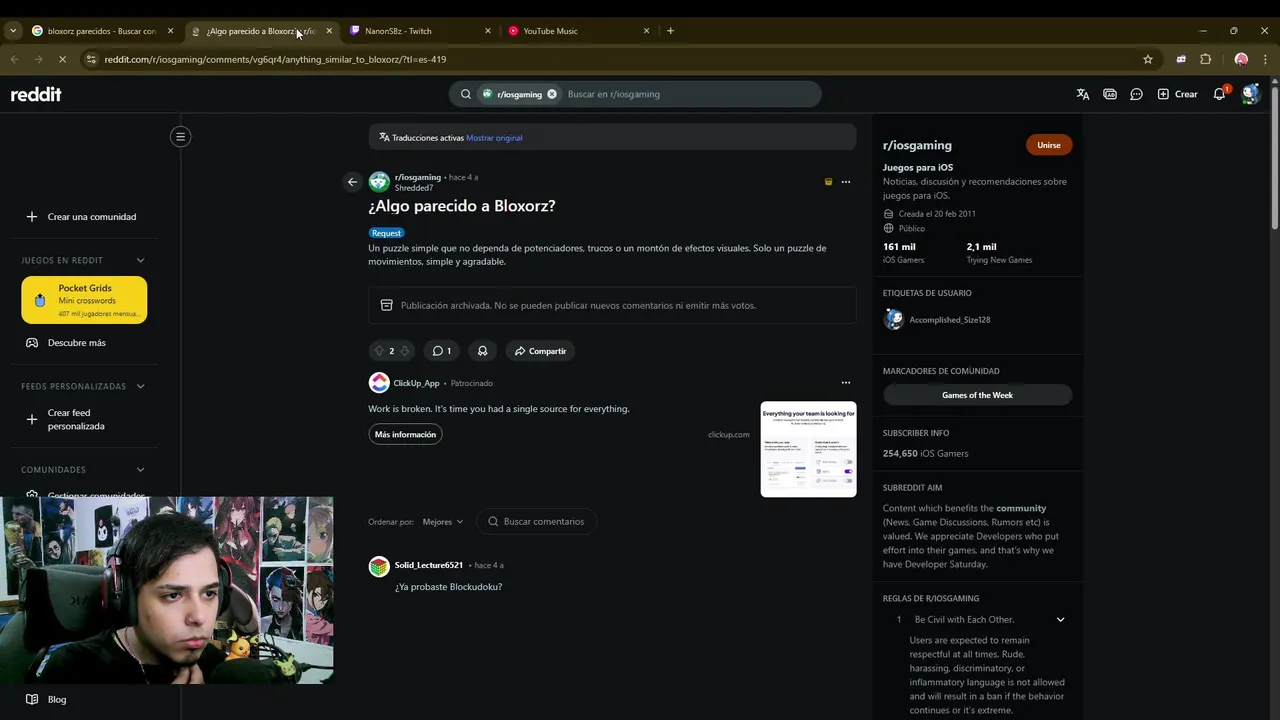This screenshot has height=720, width=1280.
Task: Click the Más información ad button
Action: [x=405, y=434]
